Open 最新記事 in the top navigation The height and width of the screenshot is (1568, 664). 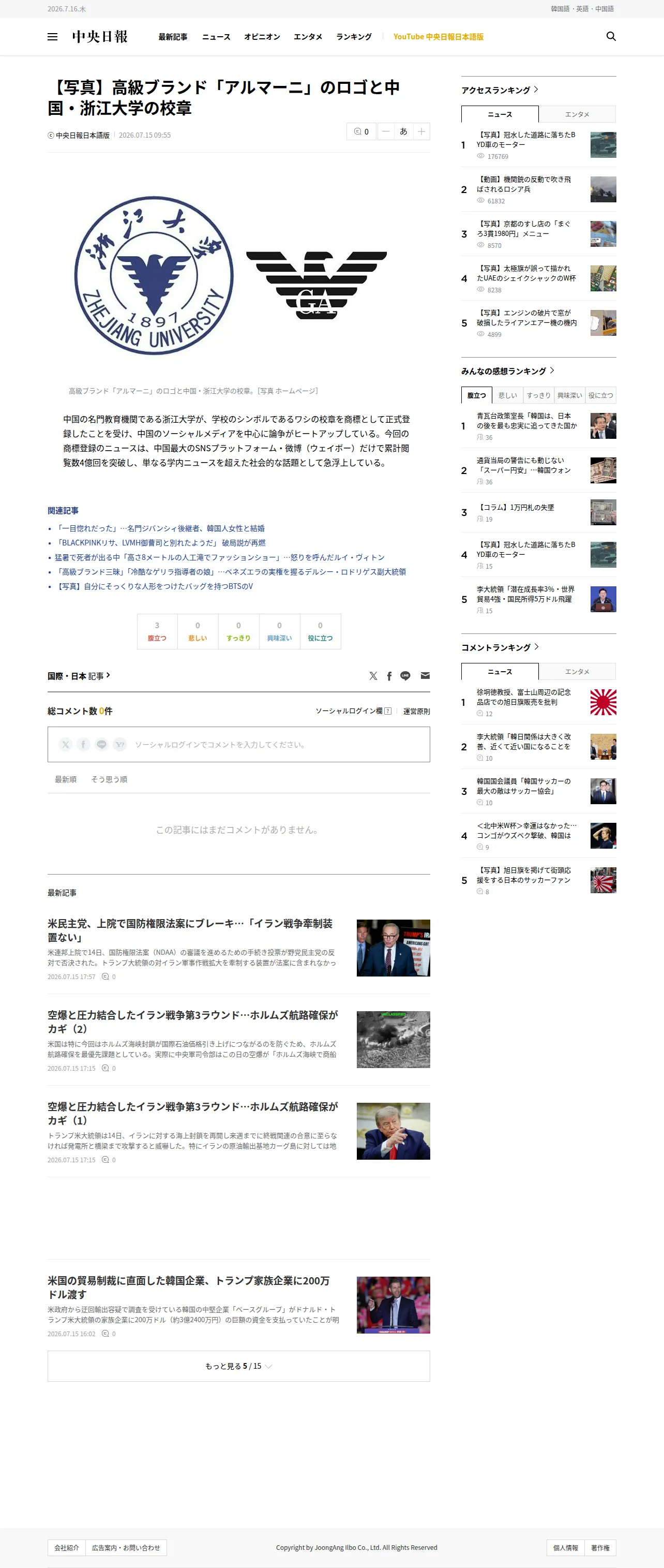coord(173,37)
